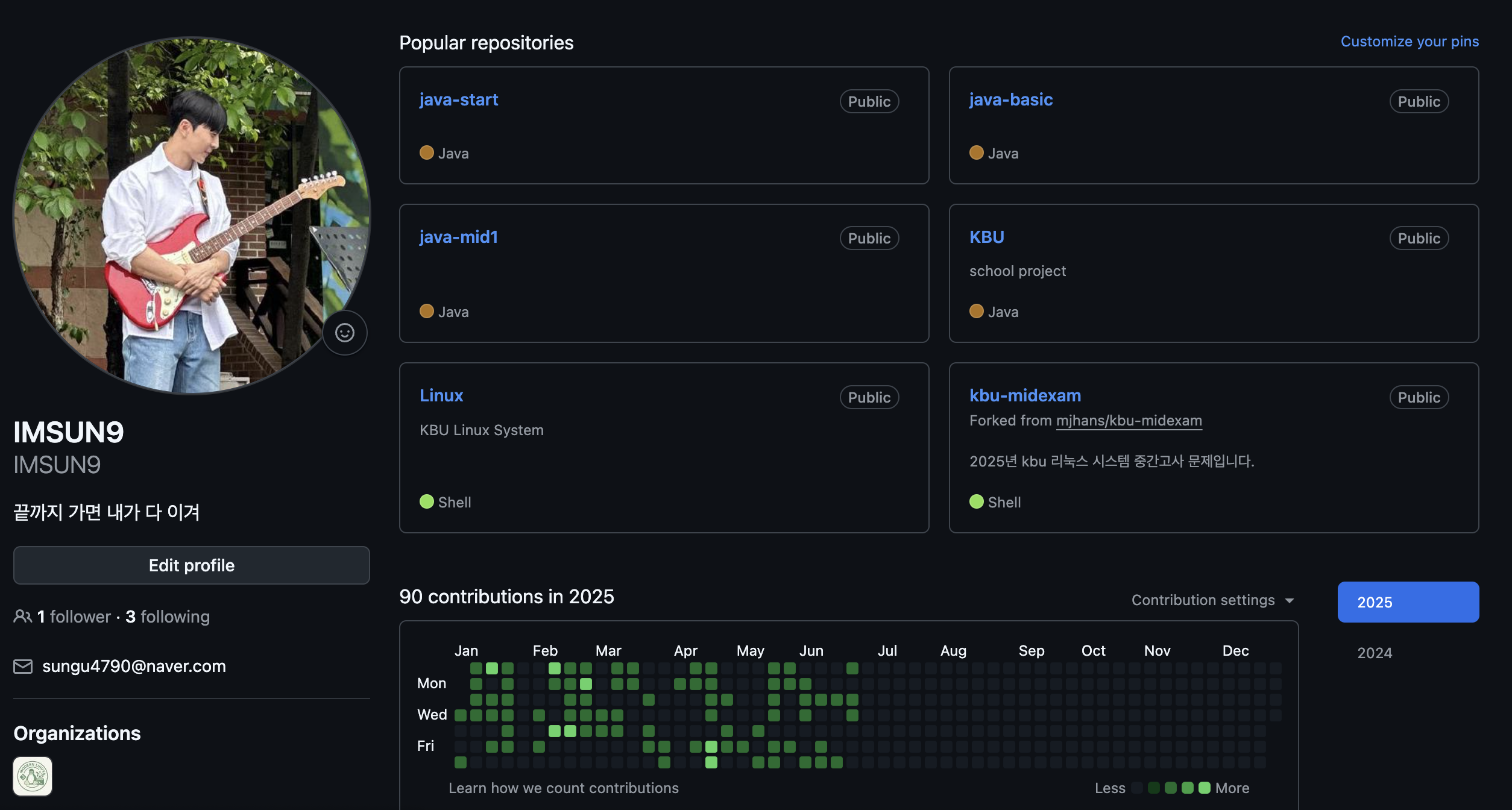Click Shell language dot on Linux repo

click(427, 502)
